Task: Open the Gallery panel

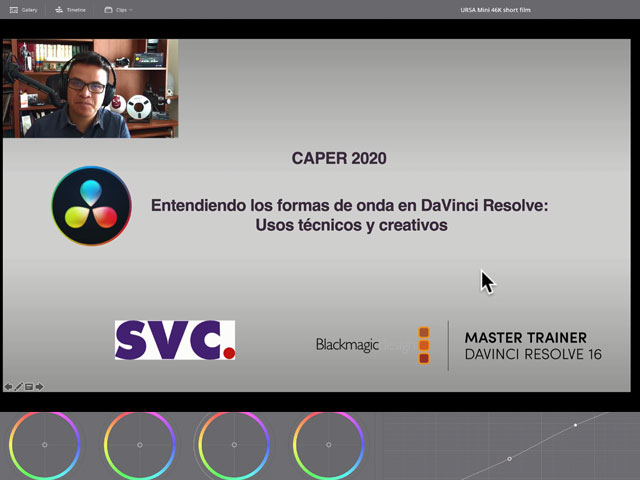Action: point(23,10)
